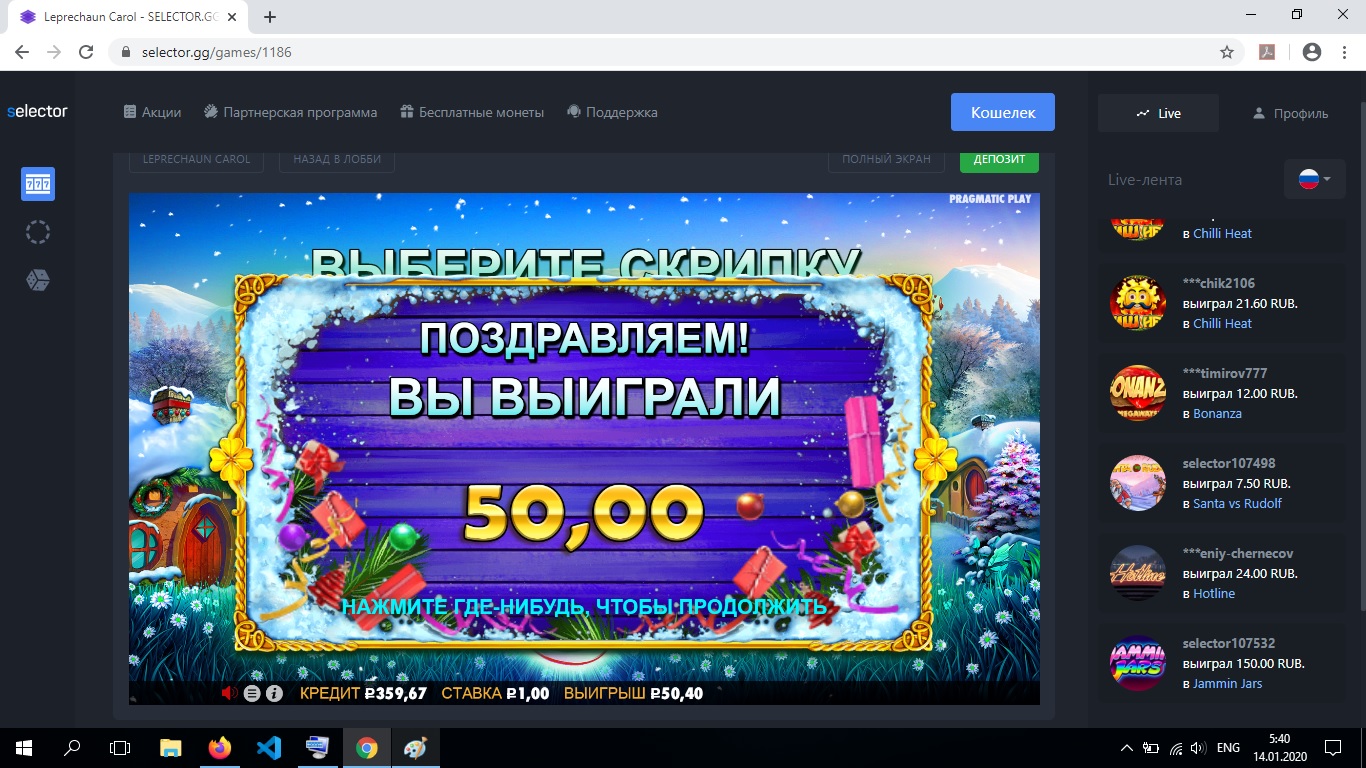Expand the flag language dropdown
This screenshot has width=1366, height=768.
1314,179
